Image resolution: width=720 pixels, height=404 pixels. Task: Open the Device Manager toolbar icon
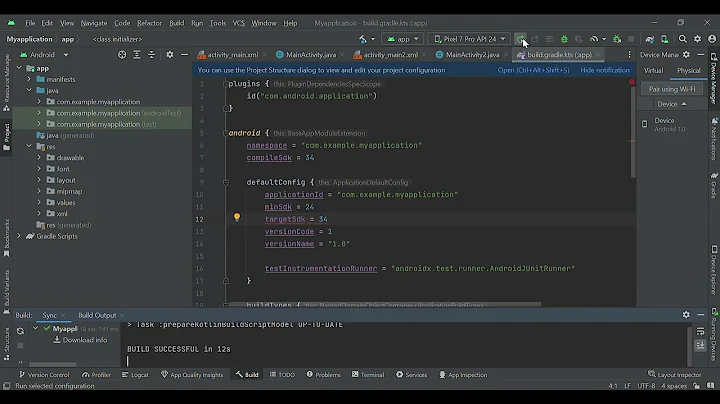point(664,39)
